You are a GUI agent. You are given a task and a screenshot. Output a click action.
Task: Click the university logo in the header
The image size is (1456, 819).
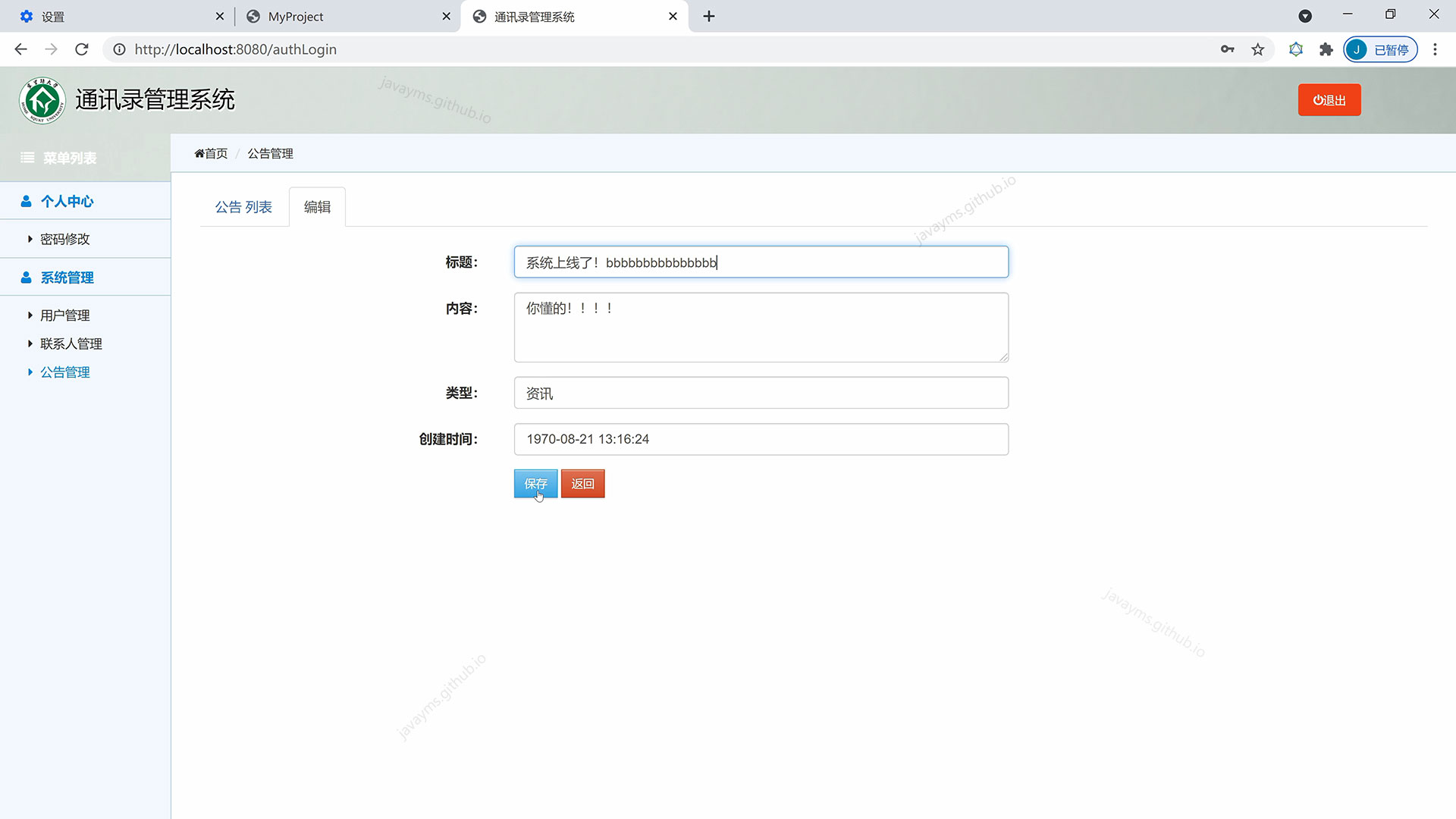42,99
